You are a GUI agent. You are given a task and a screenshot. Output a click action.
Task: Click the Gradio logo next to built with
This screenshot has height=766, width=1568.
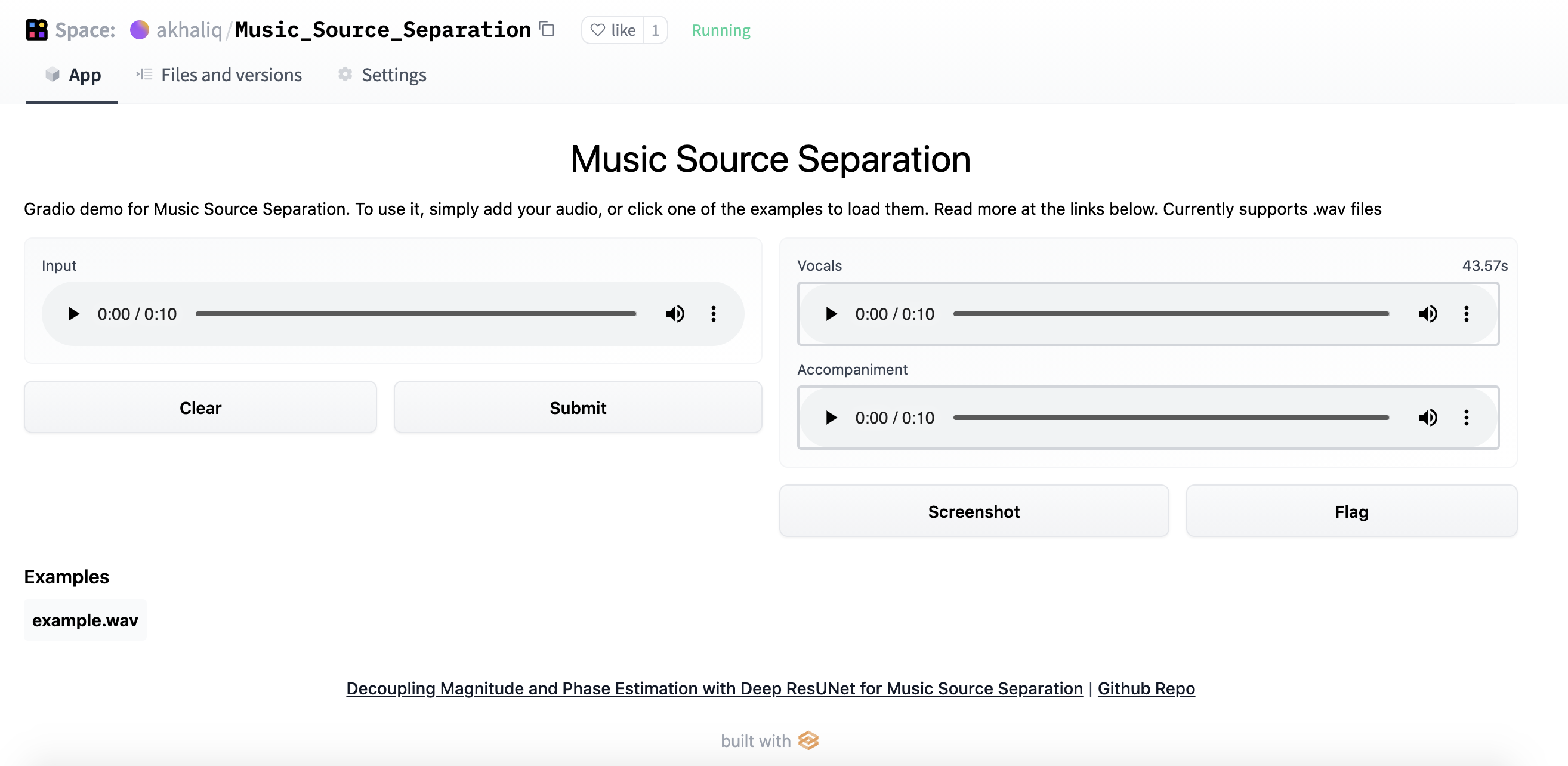809,740
